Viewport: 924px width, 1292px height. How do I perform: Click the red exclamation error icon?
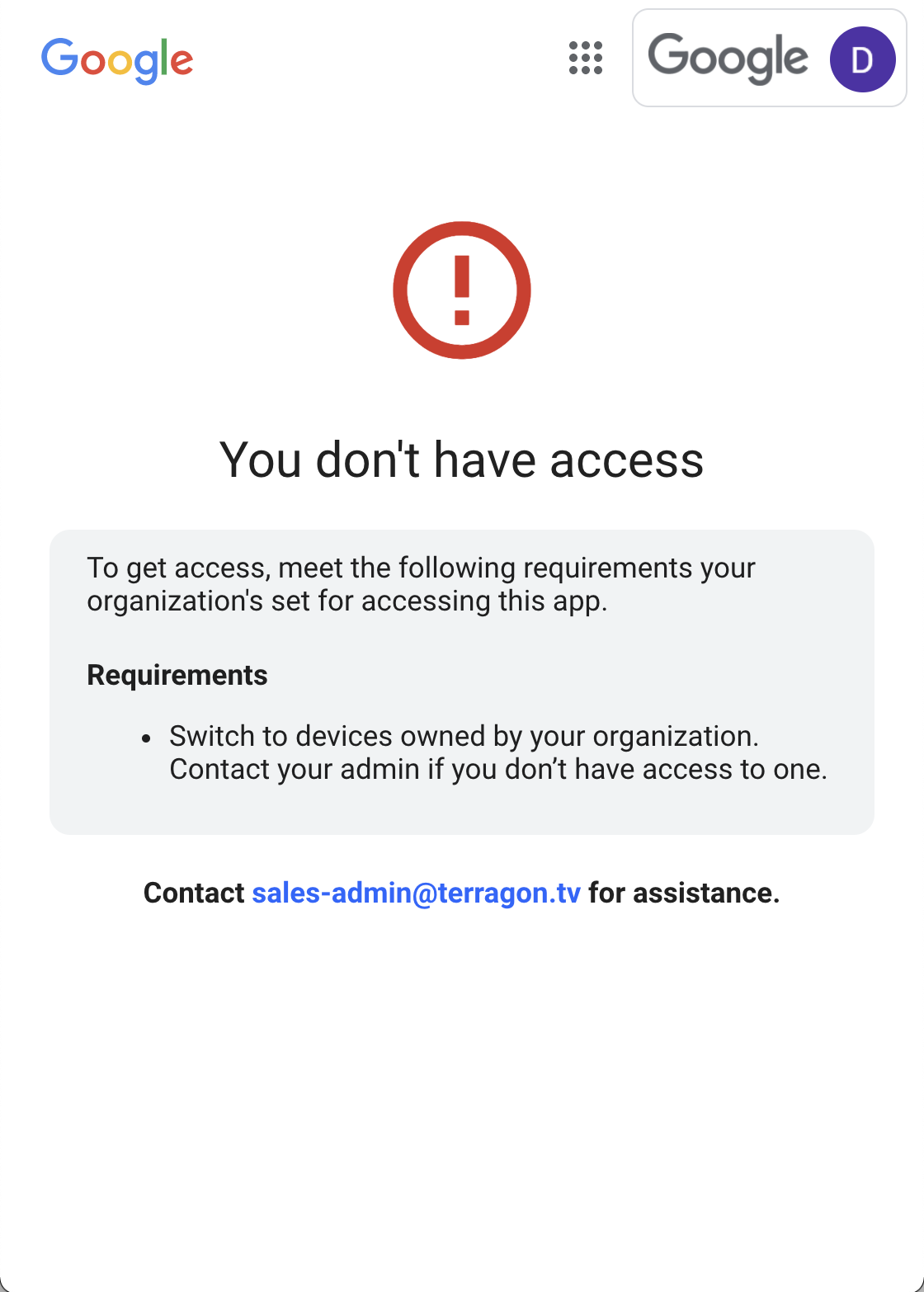point(462,290)
